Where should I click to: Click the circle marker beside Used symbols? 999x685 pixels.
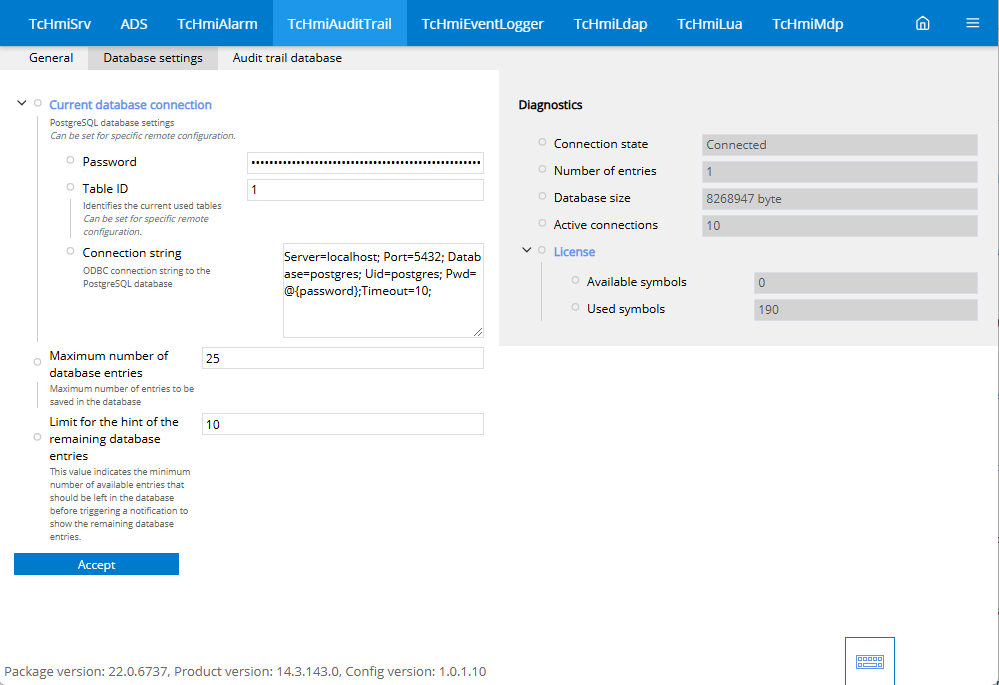point(575,307)
